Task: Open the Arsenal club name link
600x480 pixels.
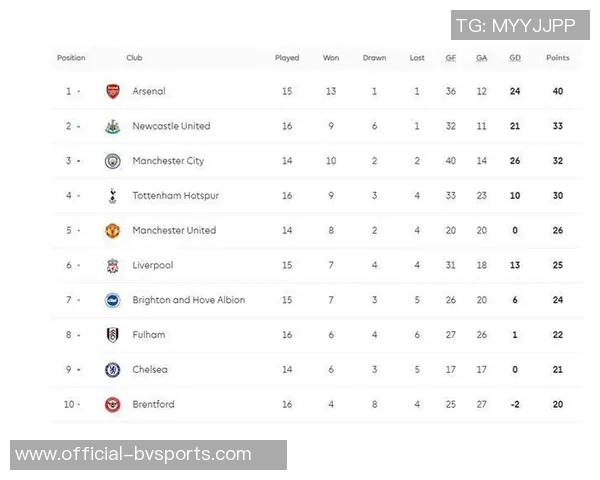Action: [149, 91]
